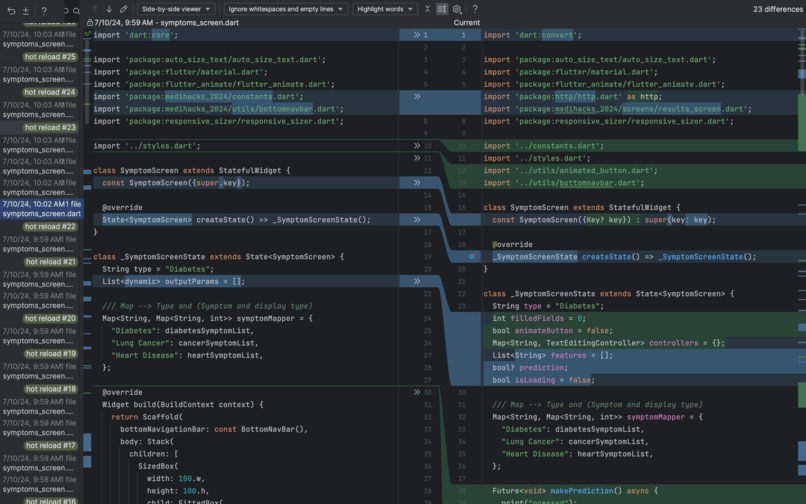The height and width of the screenshot is (504, 806).
Task: Select the hot reload #24 label
Action: click(50, 92)
